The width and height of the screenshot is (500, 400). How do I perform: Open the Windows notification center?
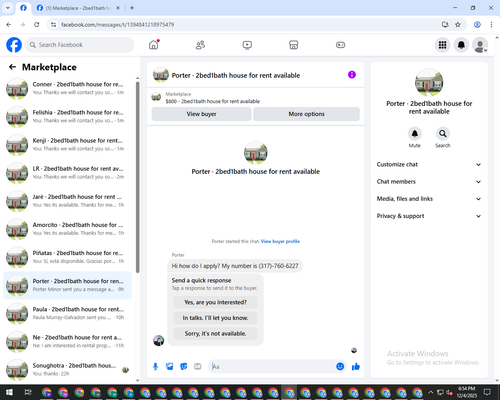(x=487, y=392)
